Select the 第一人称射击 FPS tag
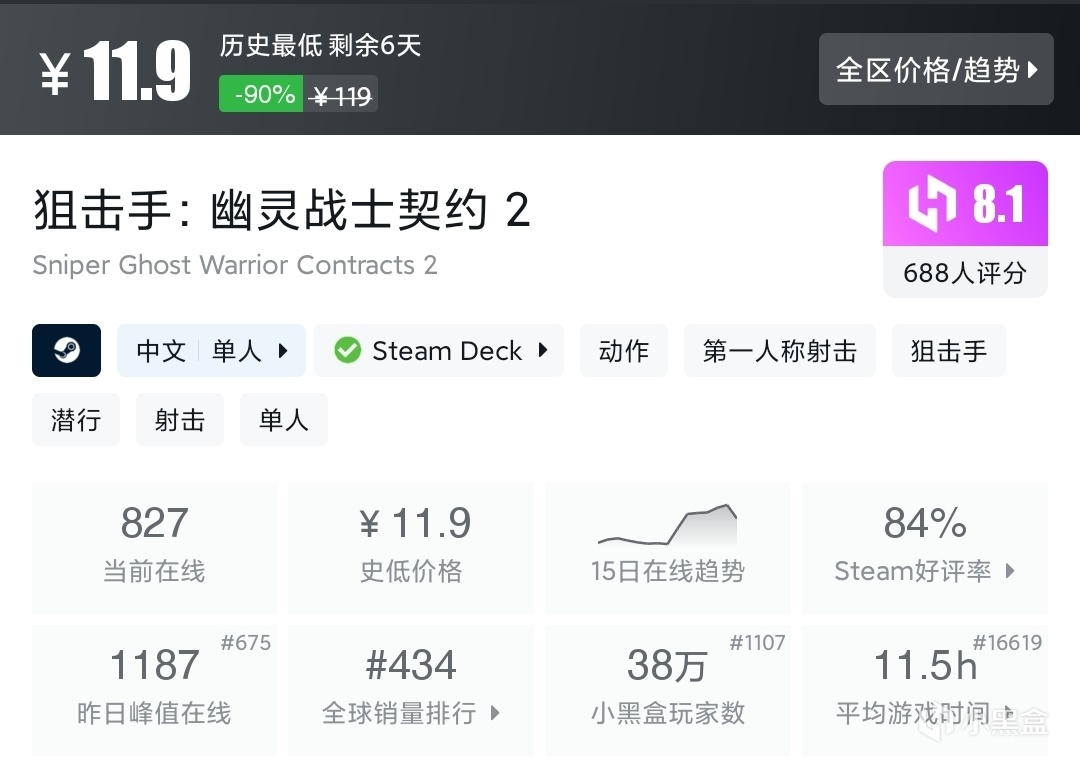Screen dimensions: 1080x761 click(779, 351)
